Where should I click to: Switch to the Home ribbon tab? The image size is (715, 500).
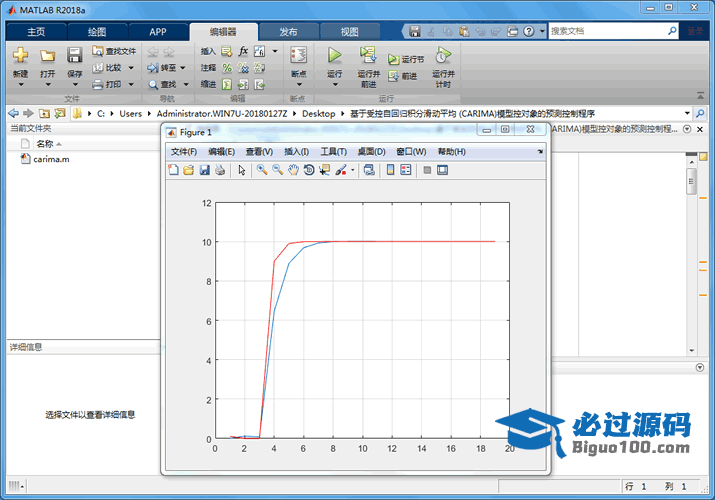coord(36,32)
